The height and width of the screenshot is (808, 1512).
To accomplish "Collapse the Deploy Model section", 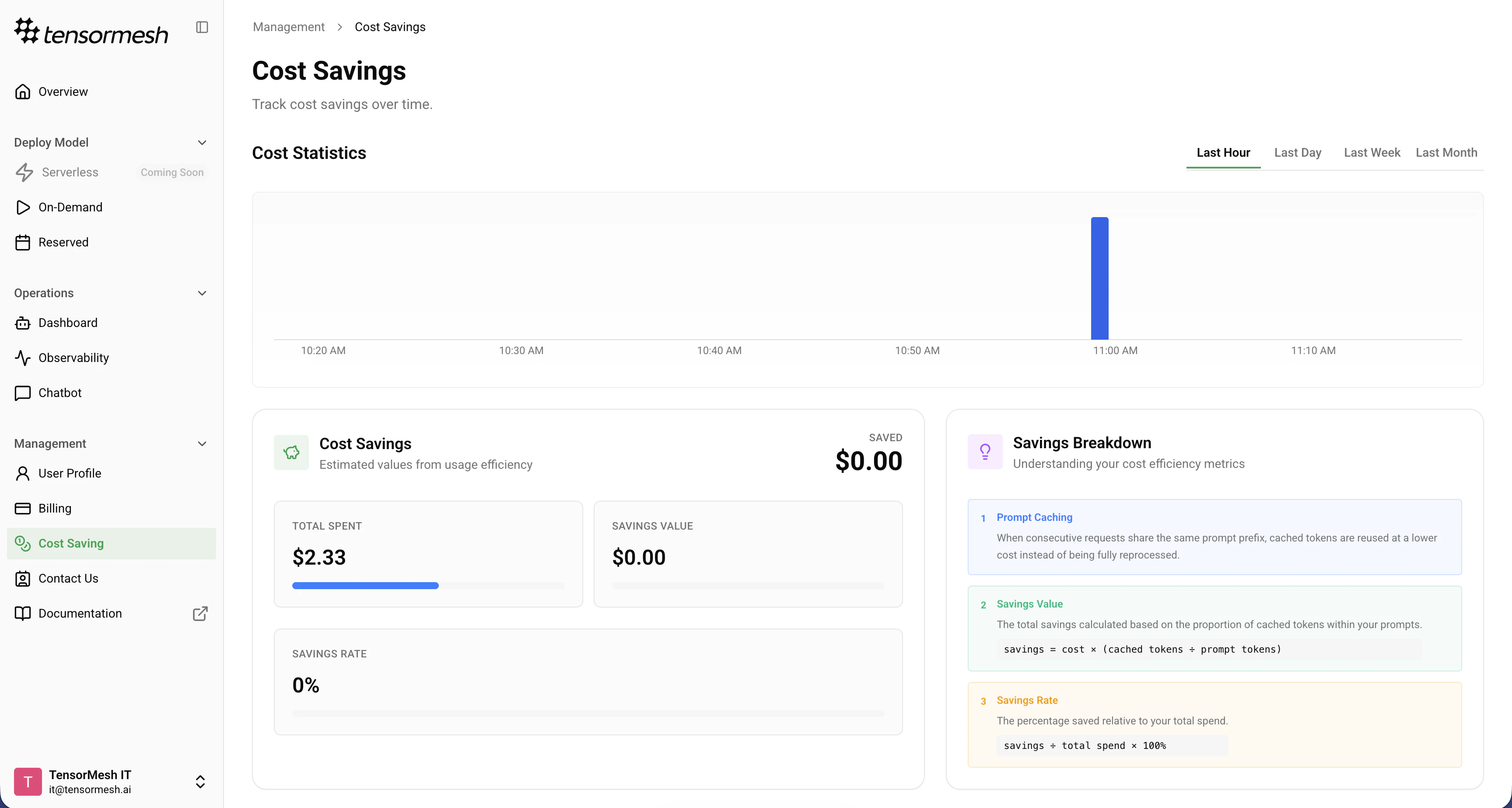I will pos(202,143).
